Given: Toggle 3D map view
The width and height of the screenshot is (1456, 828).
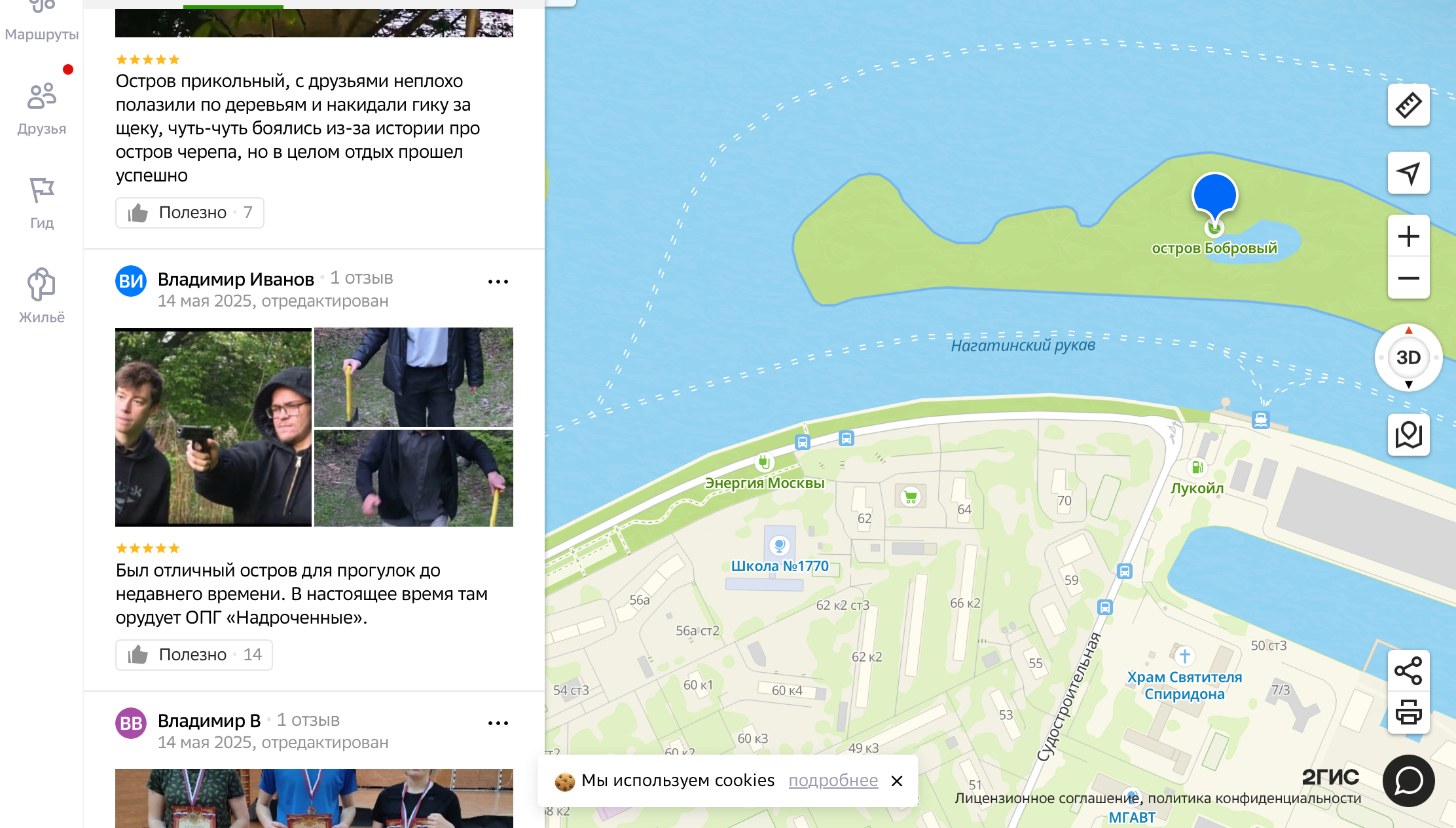Looking at the screenshot, I should click(x=1408, y=358).
